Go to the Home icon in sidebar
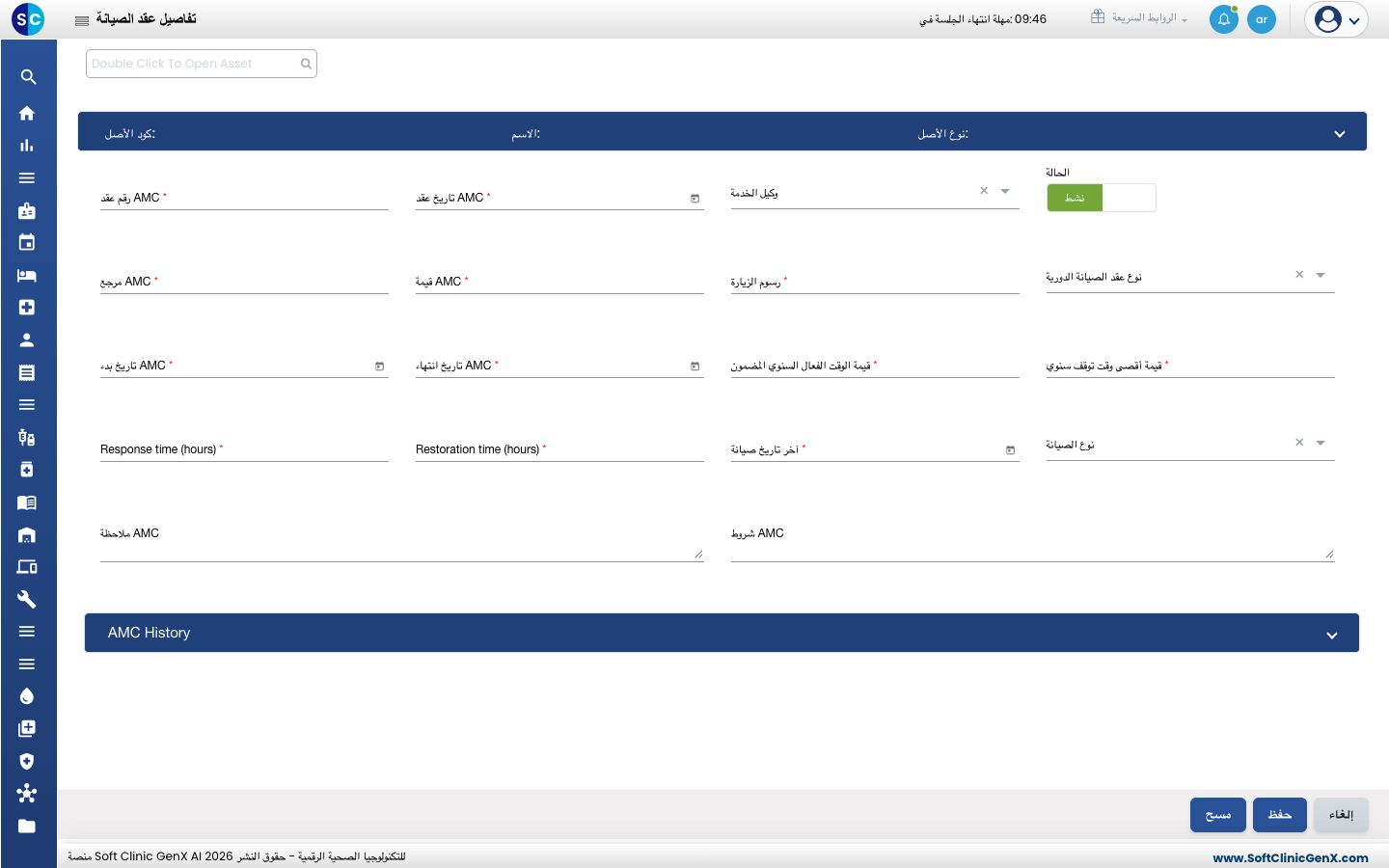 27,113
